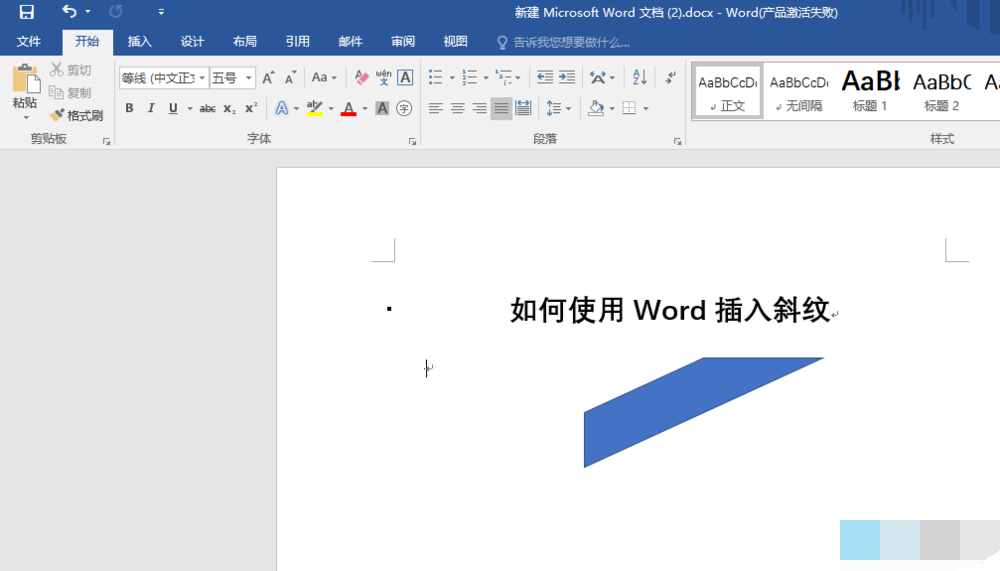This screenshot has width=1000, height=571.
Task: Toggle strikethrough text formatting
Action: click(x=207, y=108)
